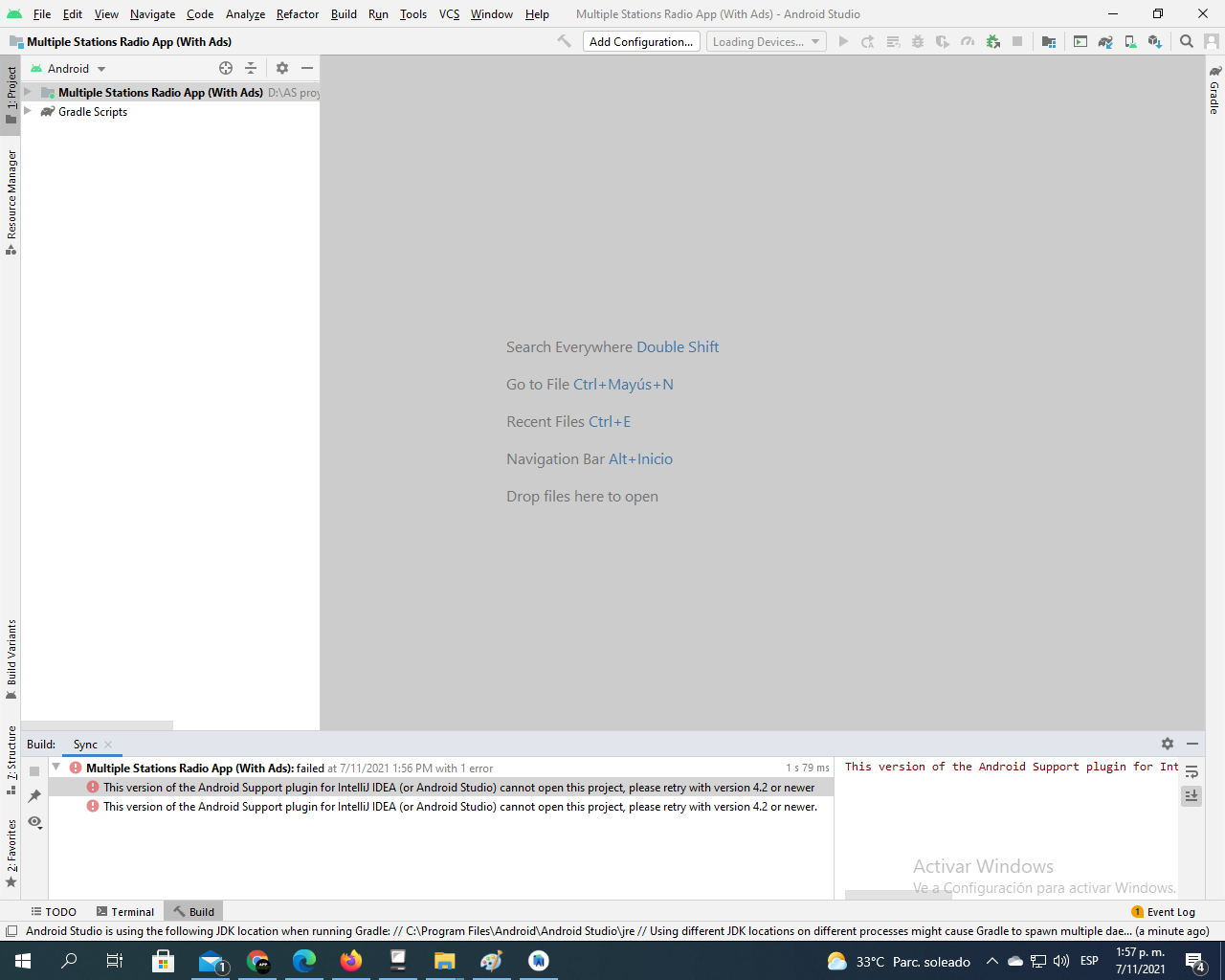
Task: Open the Loading Devices dropdown
Action: pos(766,42)
